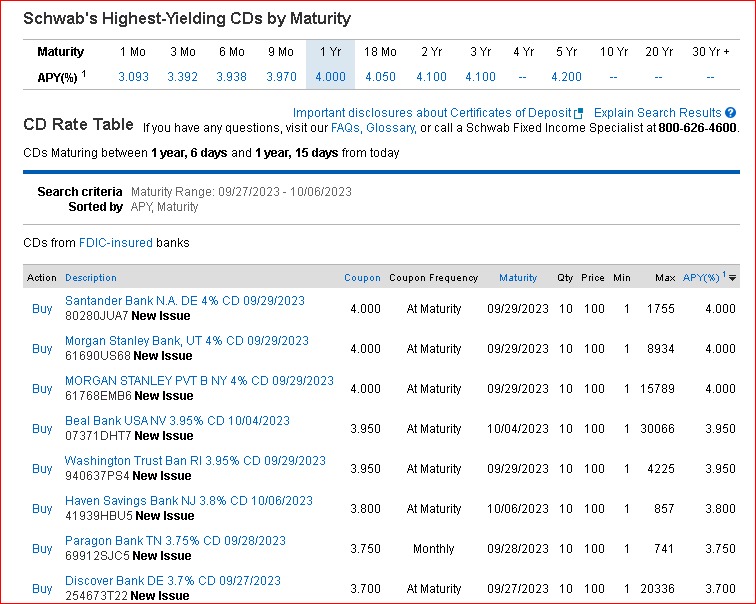Viewport: 756px width, 604px height.
Task: Open the Glossary link
Action: [x=391, y=128]
